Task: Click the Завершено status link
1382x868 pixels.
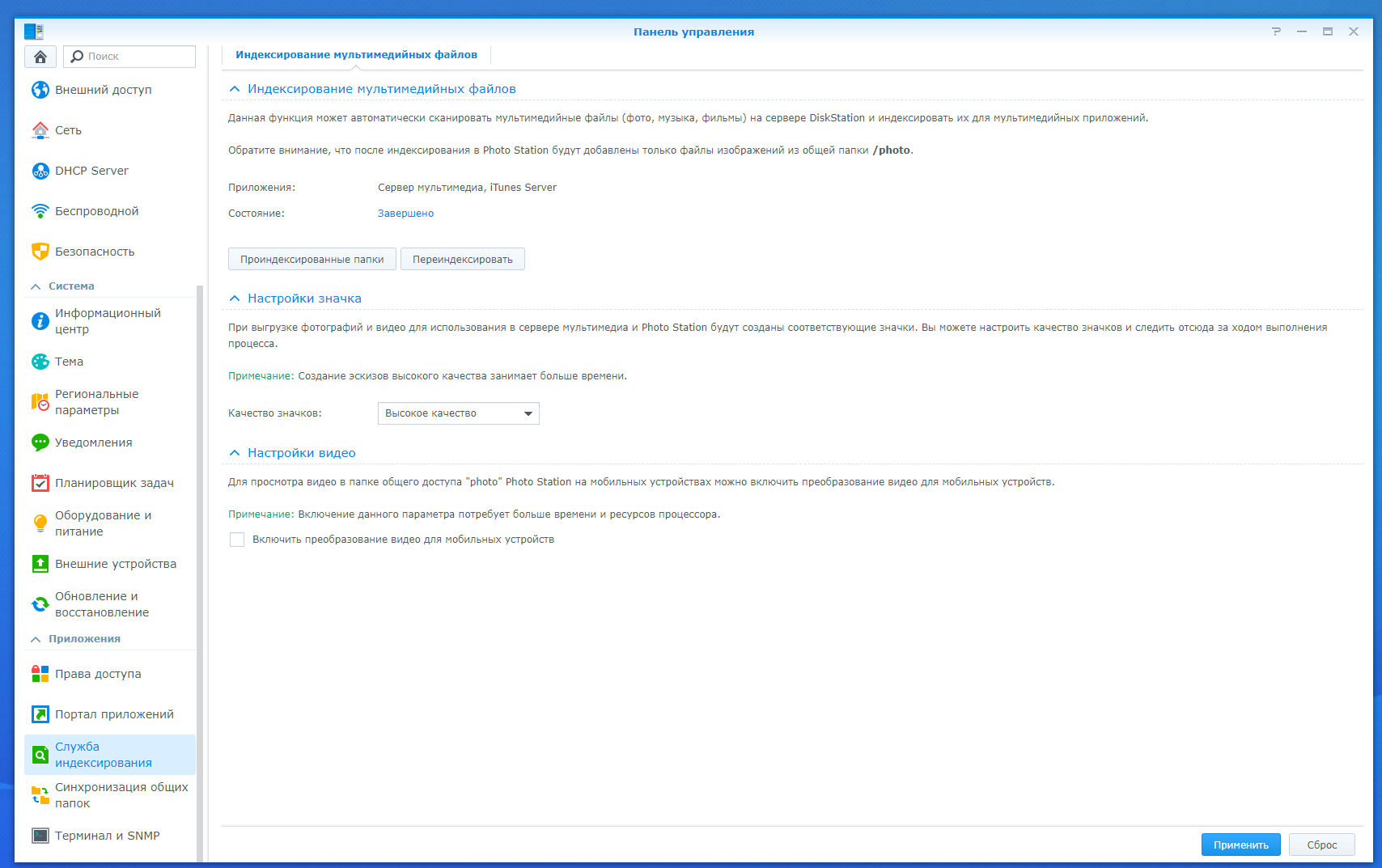Action: point(405,214)
